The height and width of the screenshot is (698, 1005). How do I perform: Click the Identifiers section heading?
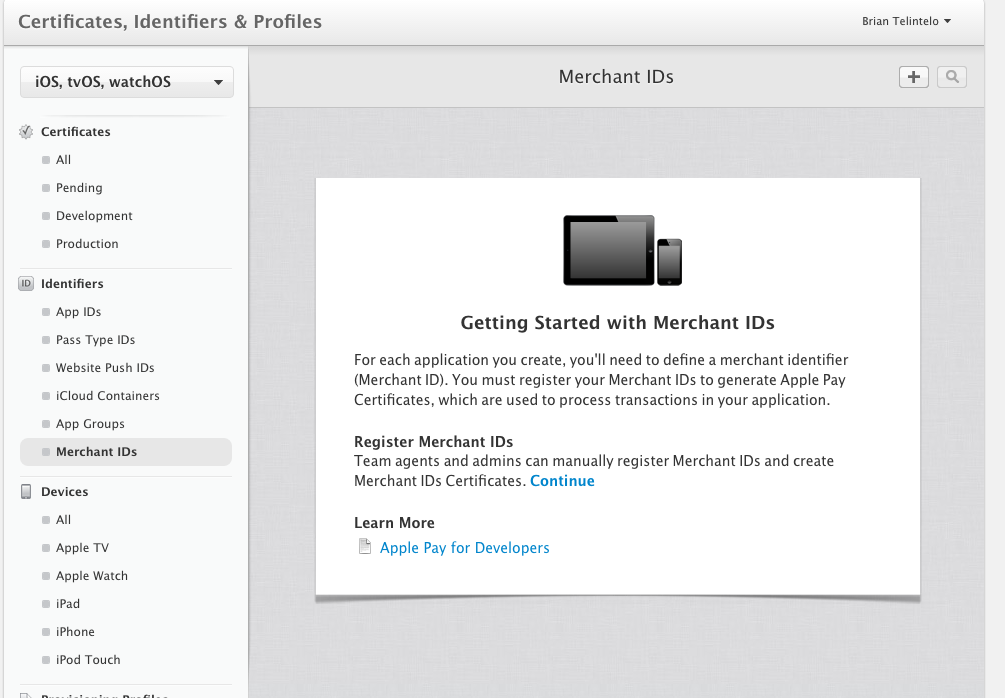72,283
